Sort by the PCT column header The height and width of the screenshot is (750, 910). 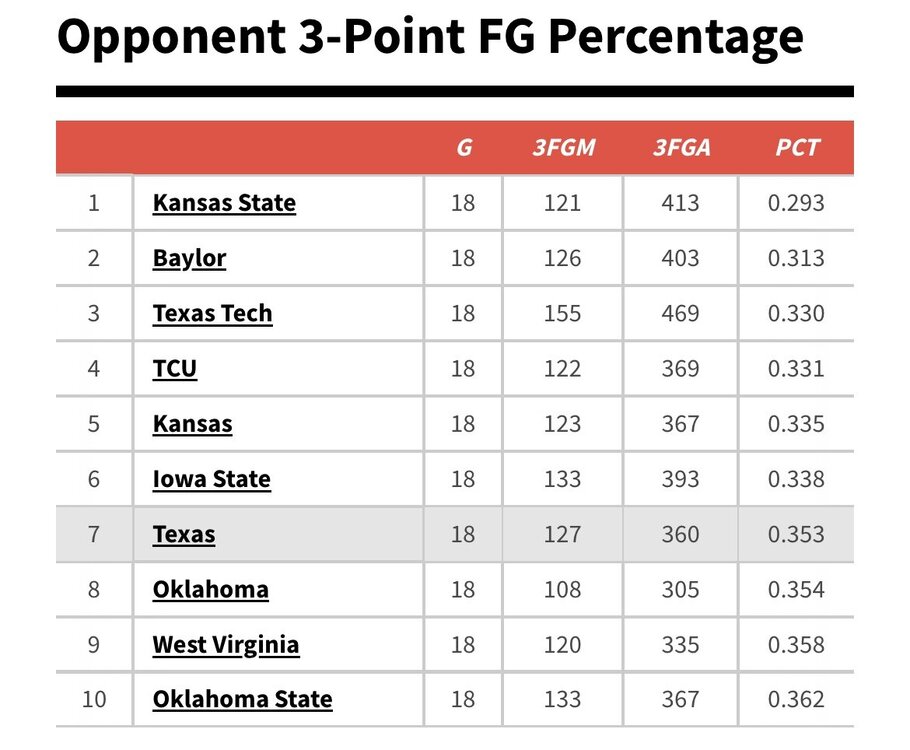point(797,148)
